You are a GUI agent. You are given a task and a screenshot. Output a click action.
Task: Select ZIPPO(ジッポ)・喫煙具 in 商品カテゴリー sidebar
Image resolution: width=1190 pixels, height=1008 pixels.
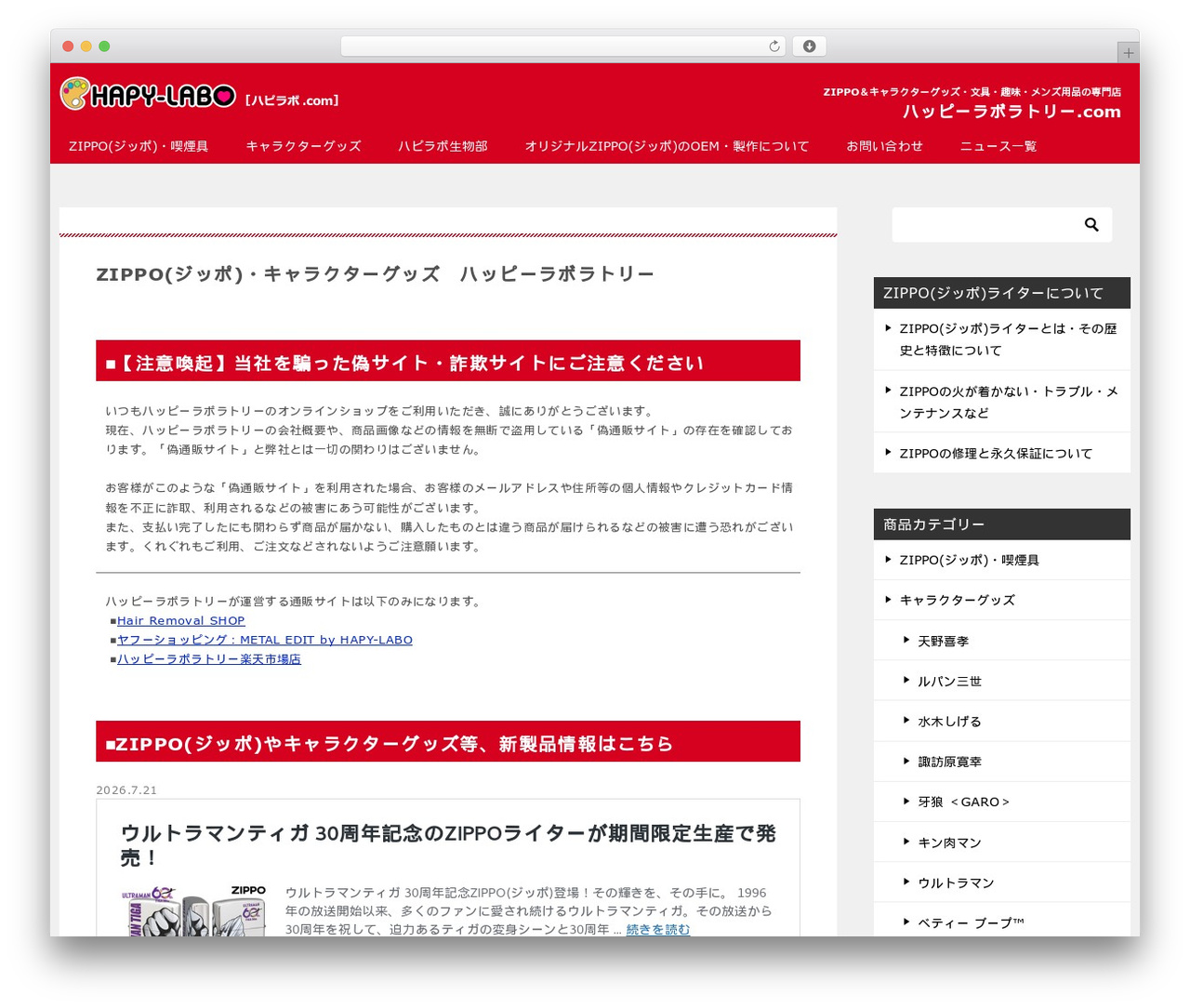(969, 560)
